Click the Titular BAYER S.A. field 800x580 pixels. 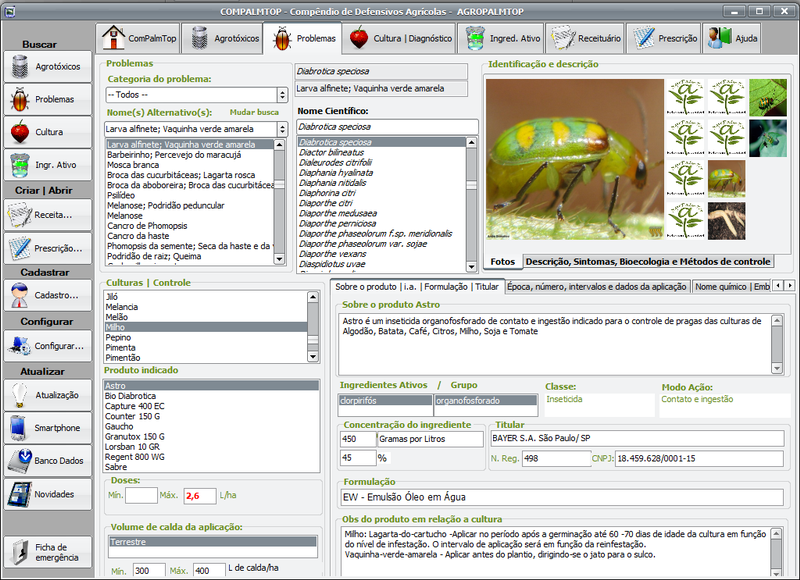[637, 438]
